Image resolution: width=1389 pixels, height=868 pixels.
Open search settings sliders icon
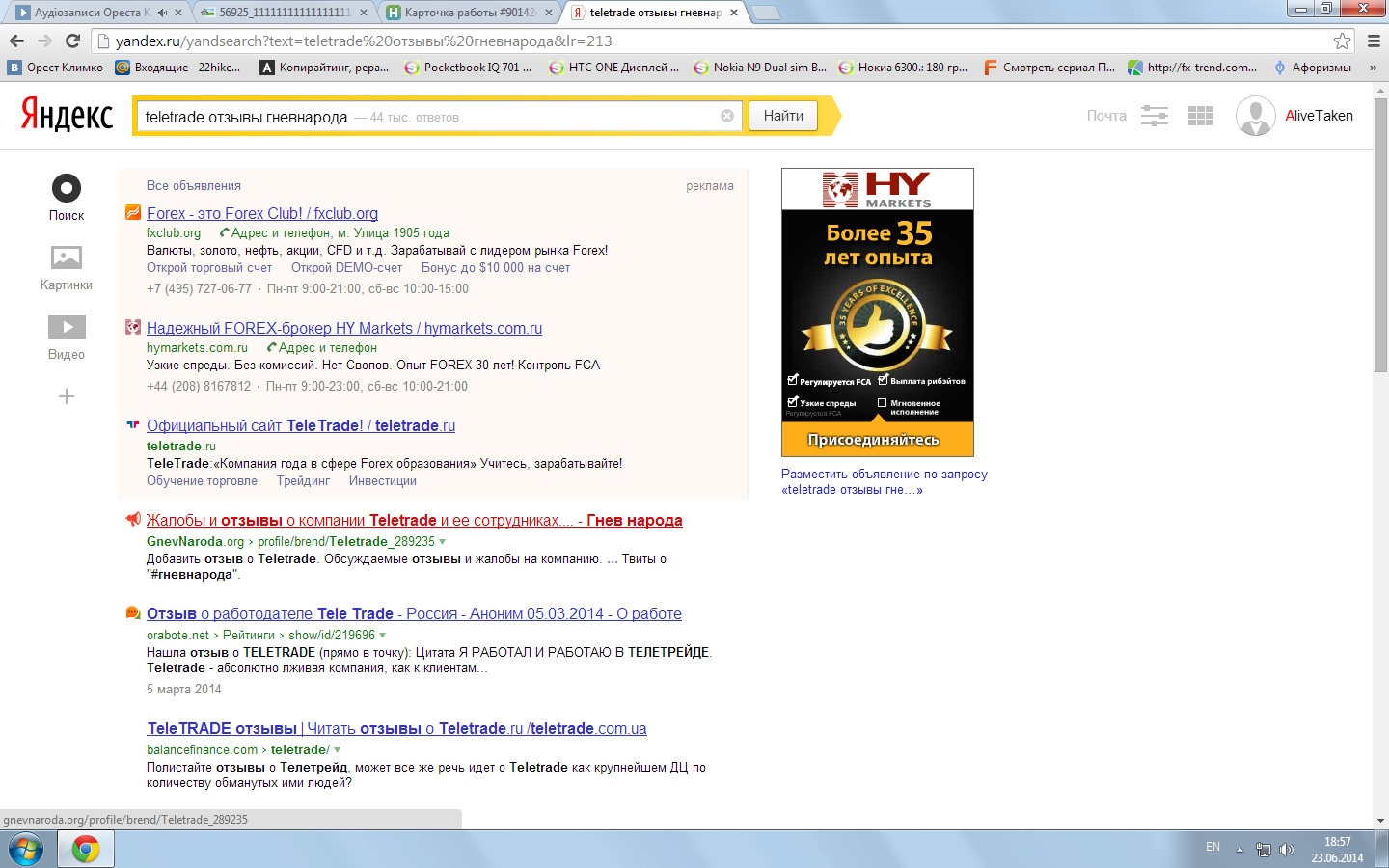tap(1155, 116)
